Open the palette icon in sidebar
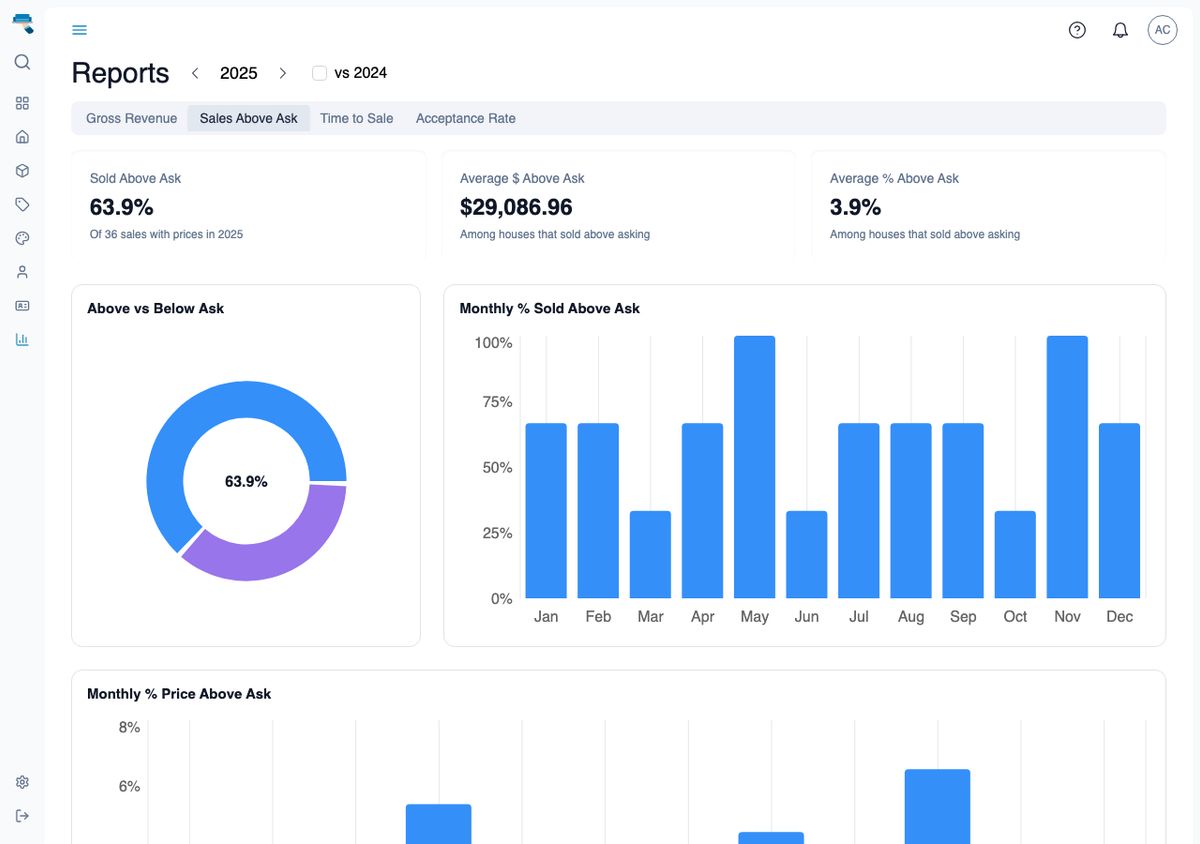 pos(22,238)
